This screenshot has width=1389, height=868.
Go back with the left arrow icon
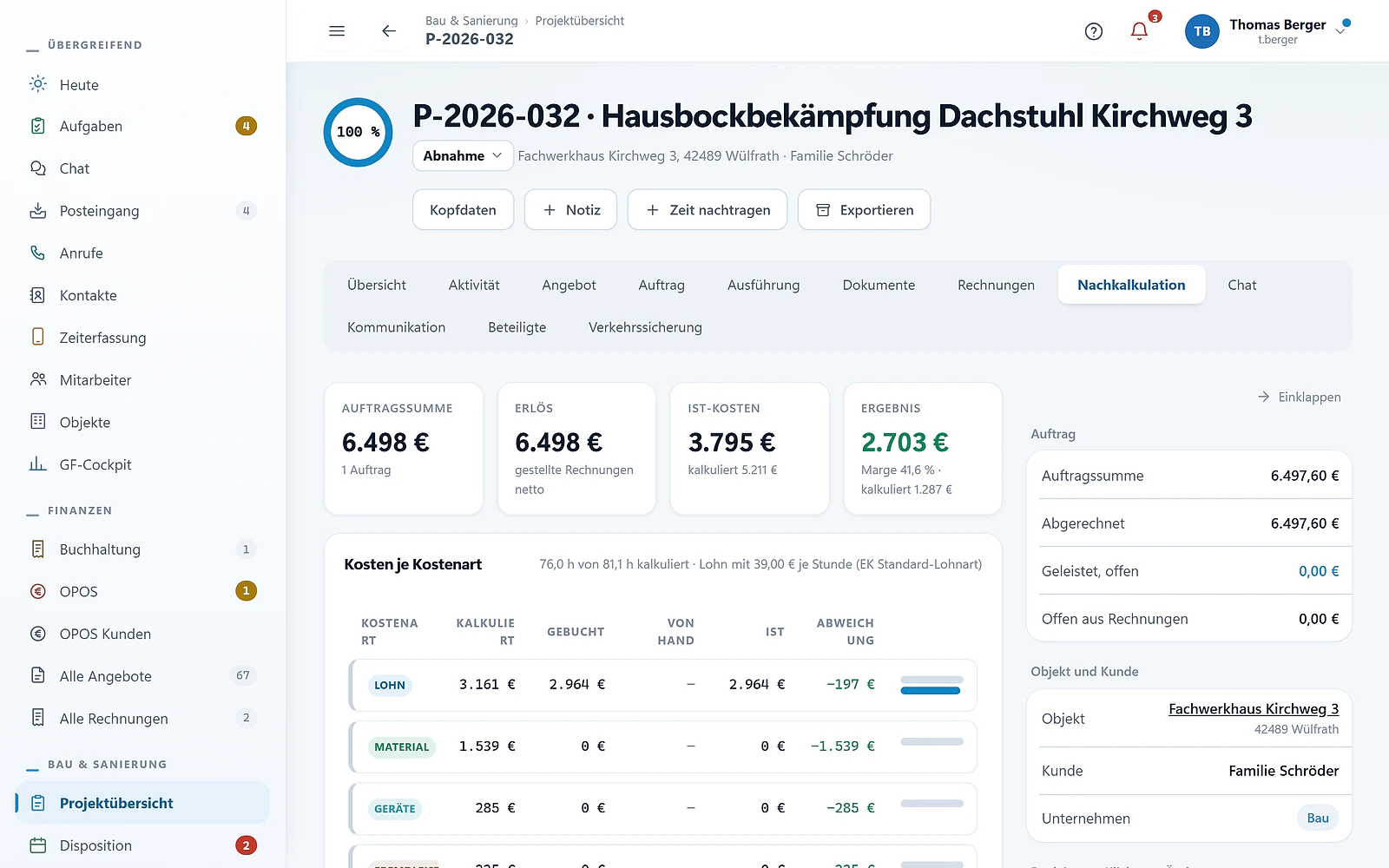pyautogui.click(x=389, y=31)
